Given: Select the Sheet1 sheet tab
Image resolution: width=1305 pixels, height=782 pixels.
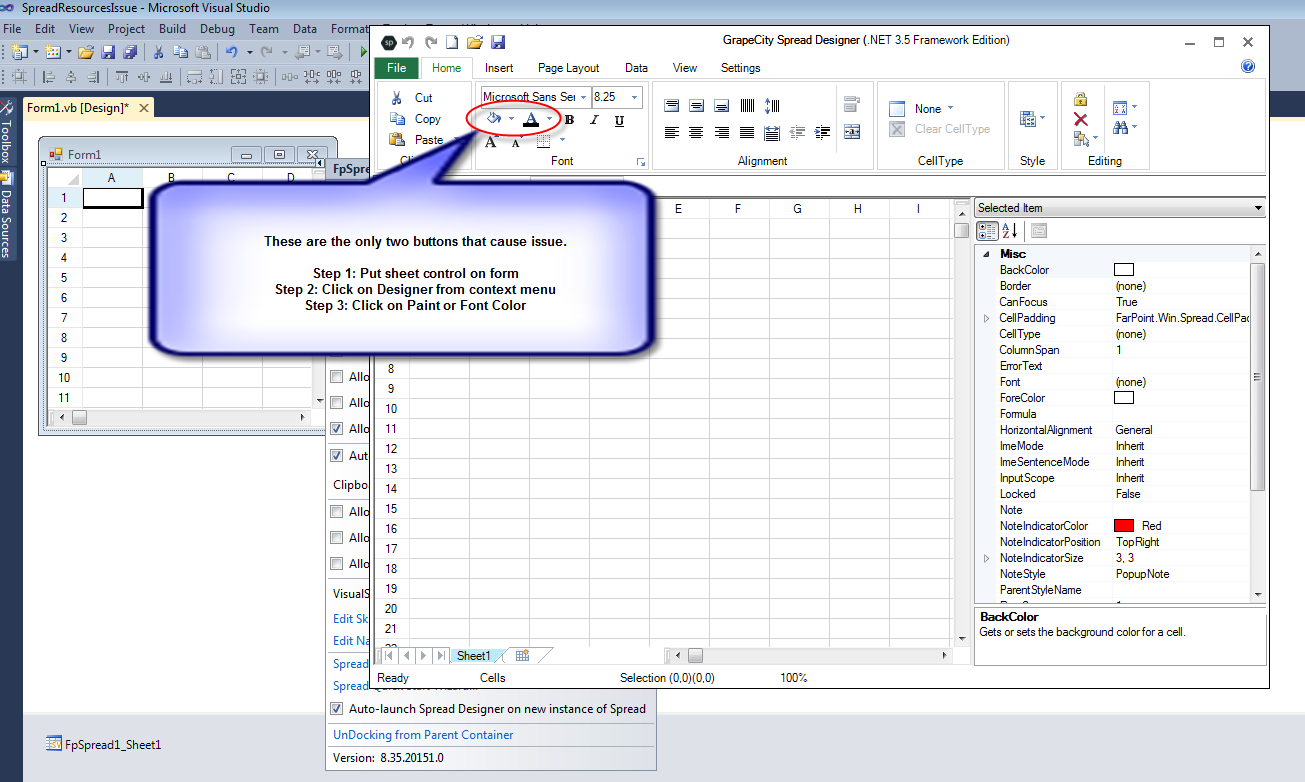Looking at the screenshot, I should 474,656.
